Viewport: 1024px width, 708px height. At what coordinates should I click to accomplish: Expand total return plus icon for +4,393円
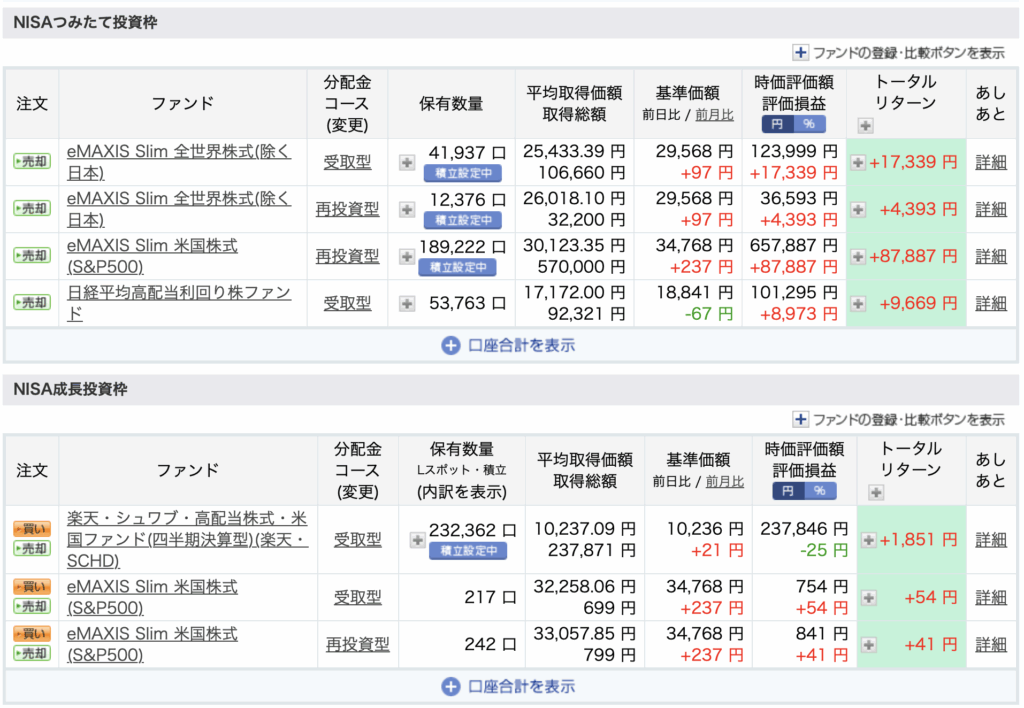click(858, 209)
